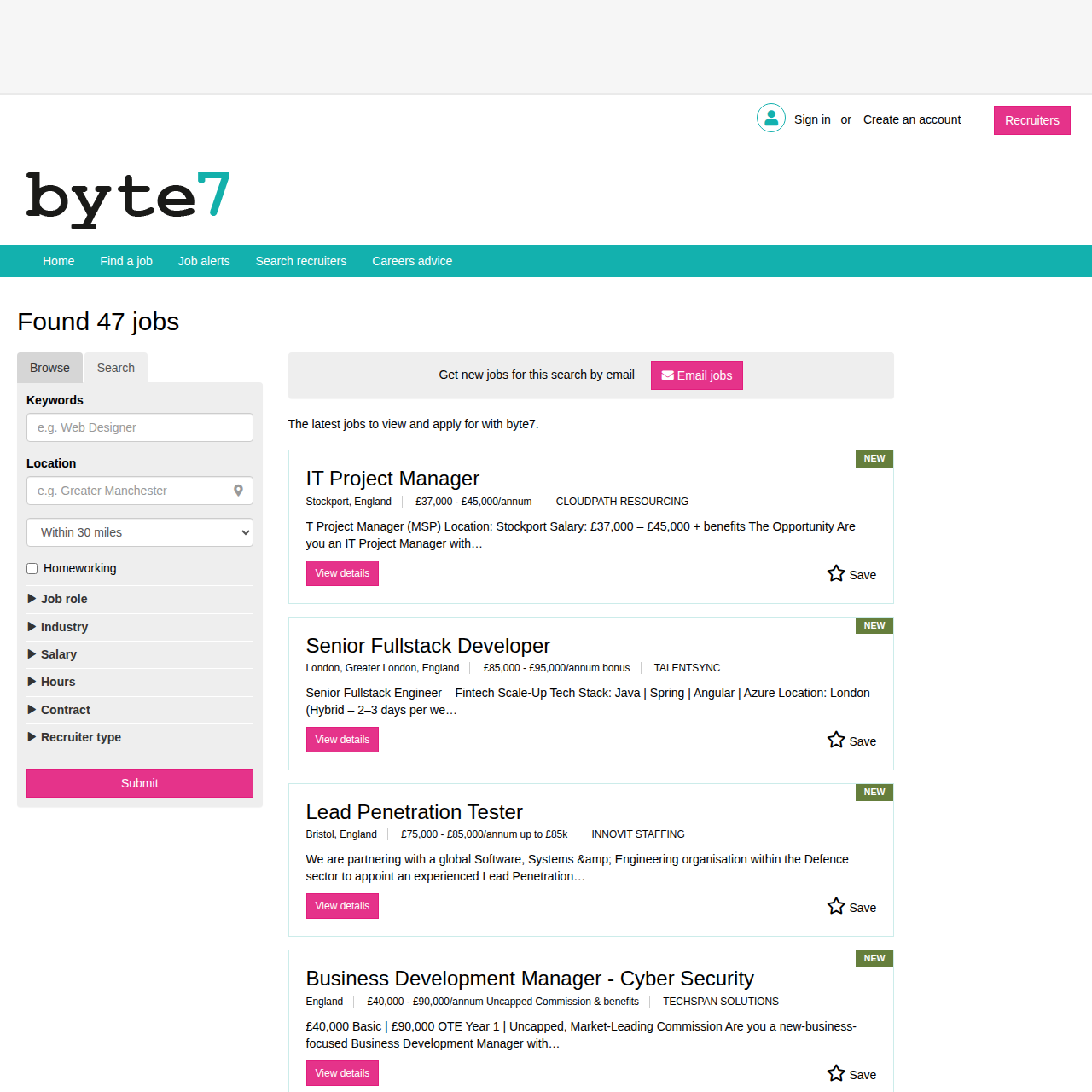
Task: Click the envelope icon on Email jobs button
Action: [667, 375]
